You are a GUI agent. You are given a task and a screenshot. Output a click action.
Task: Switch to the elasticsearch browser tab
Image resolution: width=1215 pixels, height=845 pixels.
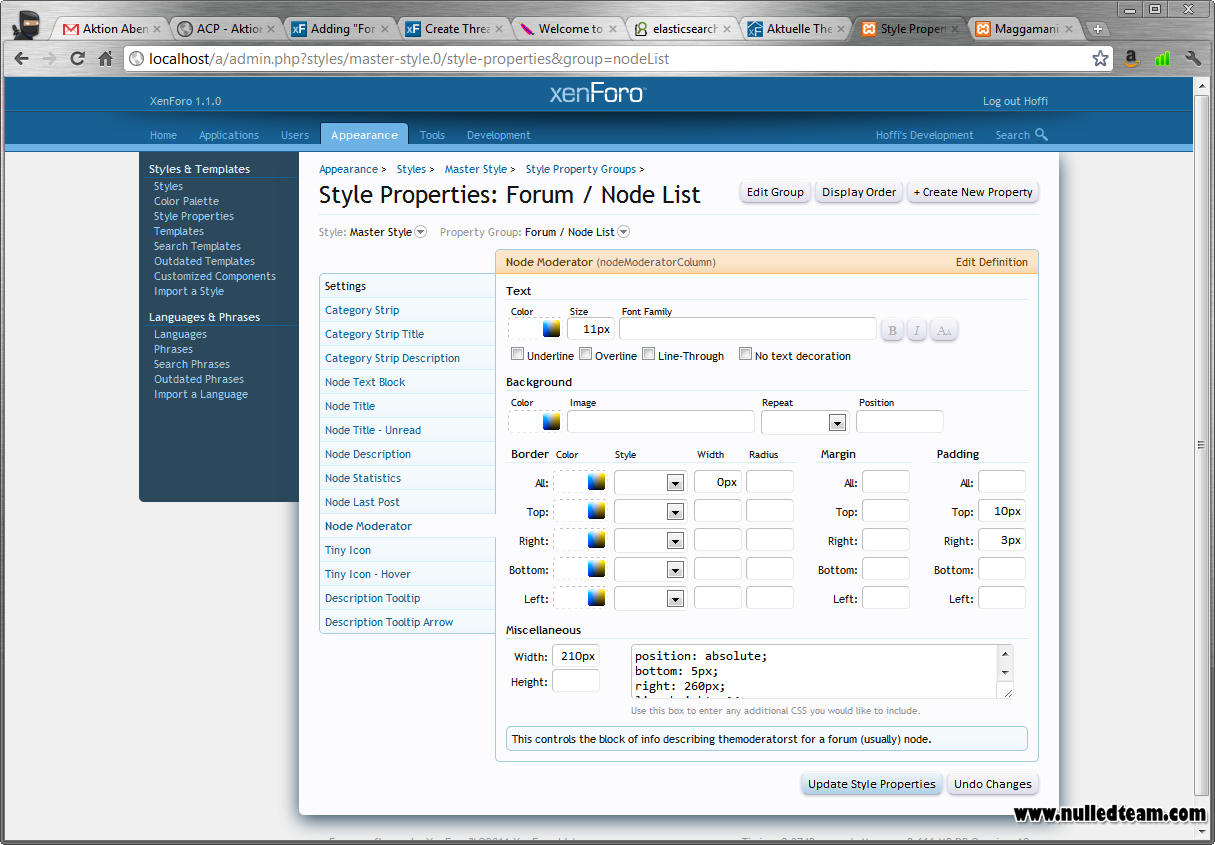[x=685, y=29]
